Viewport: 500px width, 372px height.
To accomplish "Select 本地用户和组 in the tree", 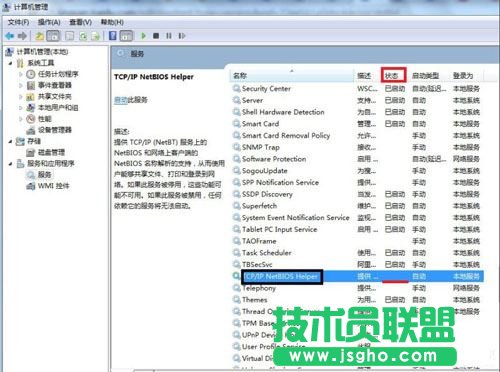I will click(58, 108).
